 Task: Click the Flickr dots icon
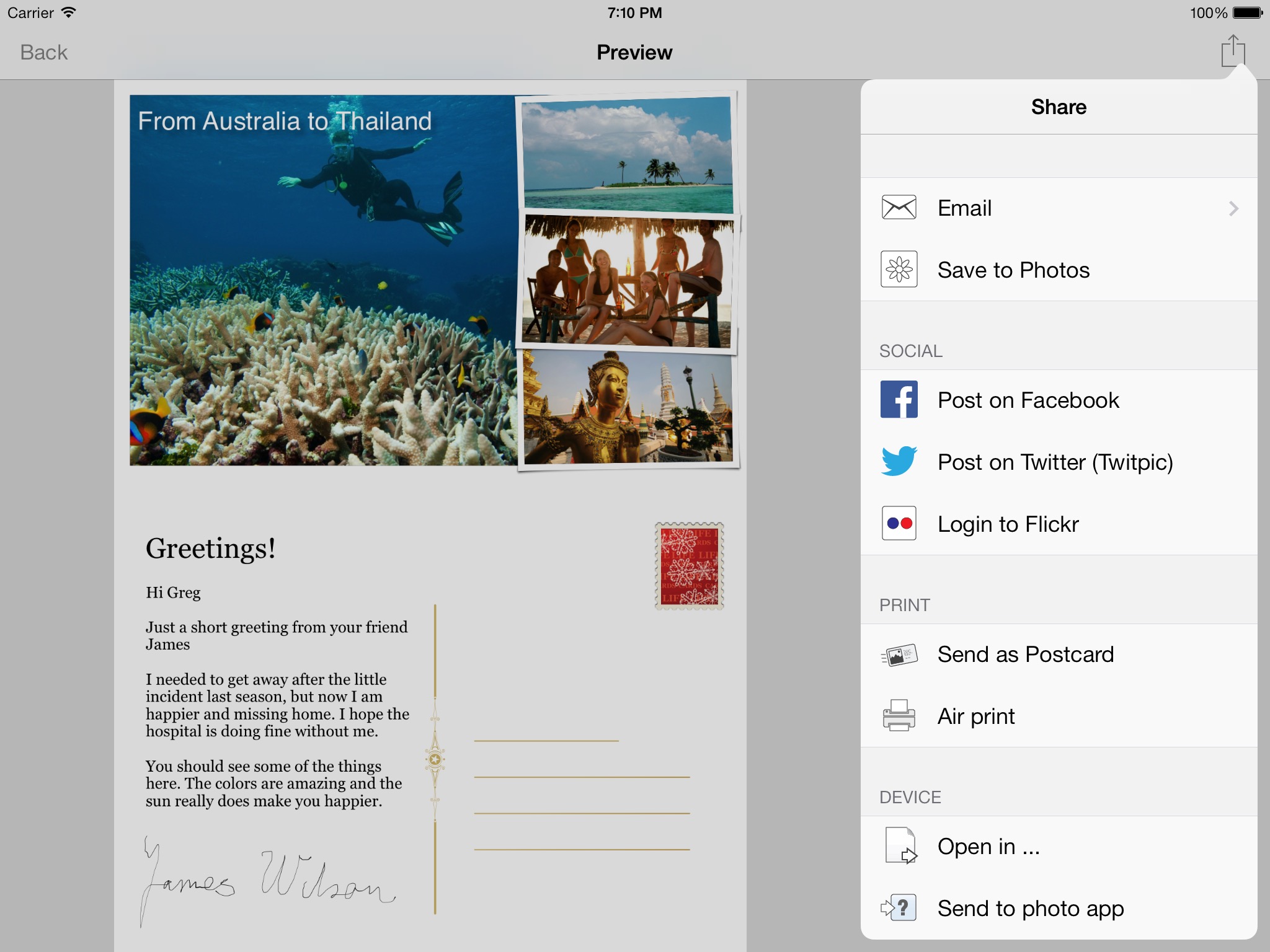899,524
